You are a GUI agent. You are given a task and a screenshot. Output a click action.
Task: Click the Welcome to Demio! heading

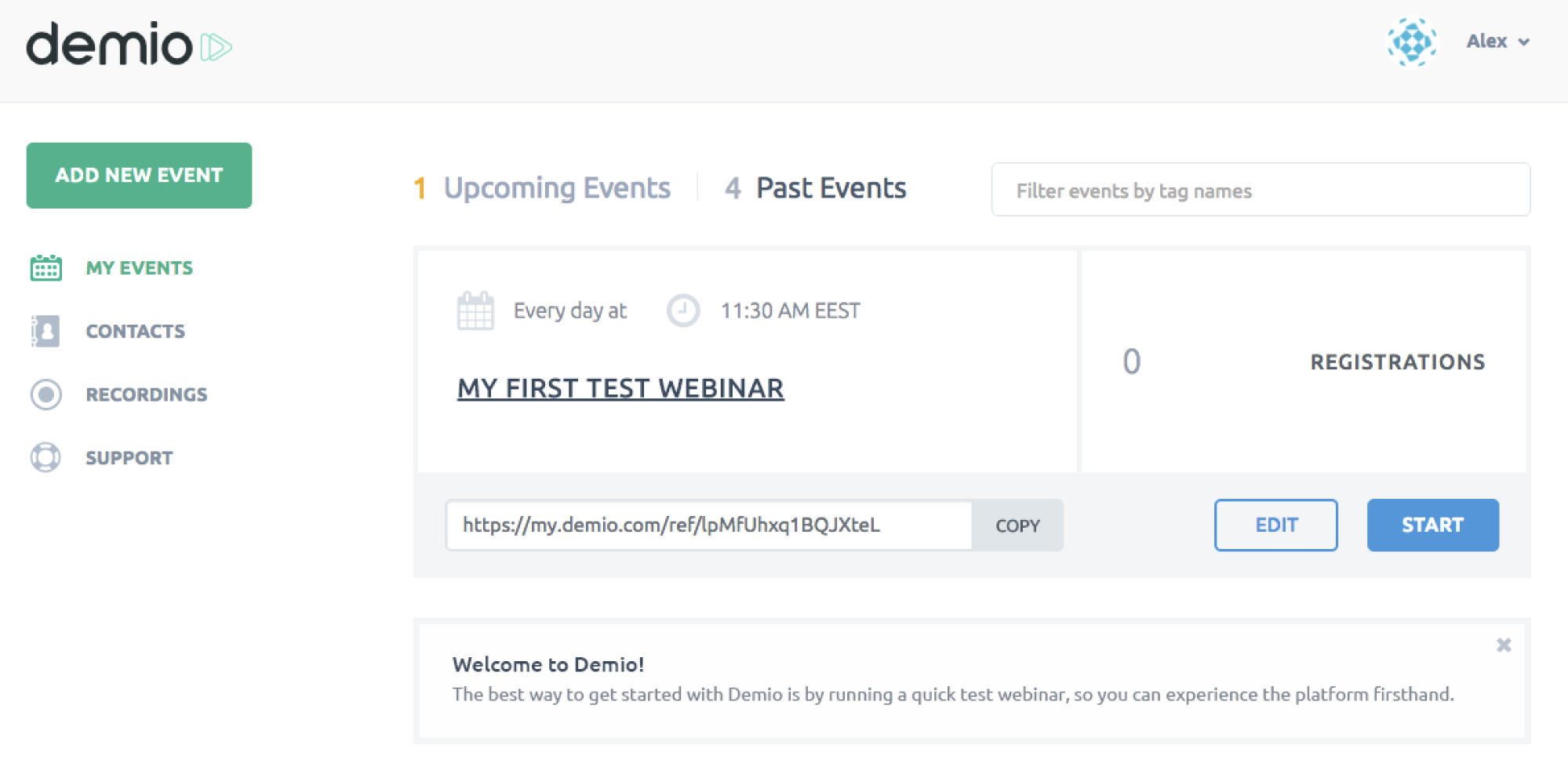point(548,664)
